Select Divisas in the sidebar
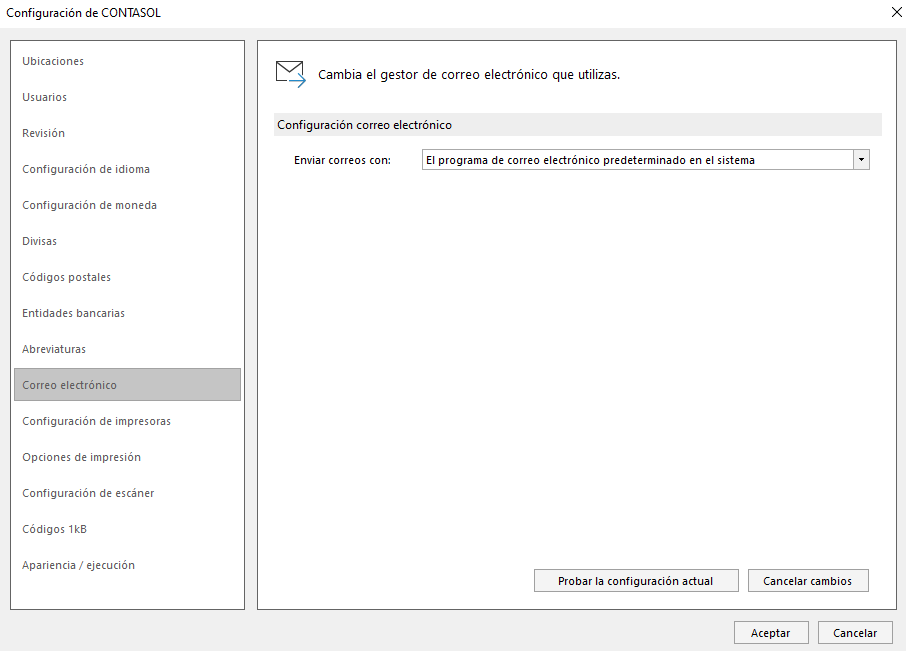 39,241
